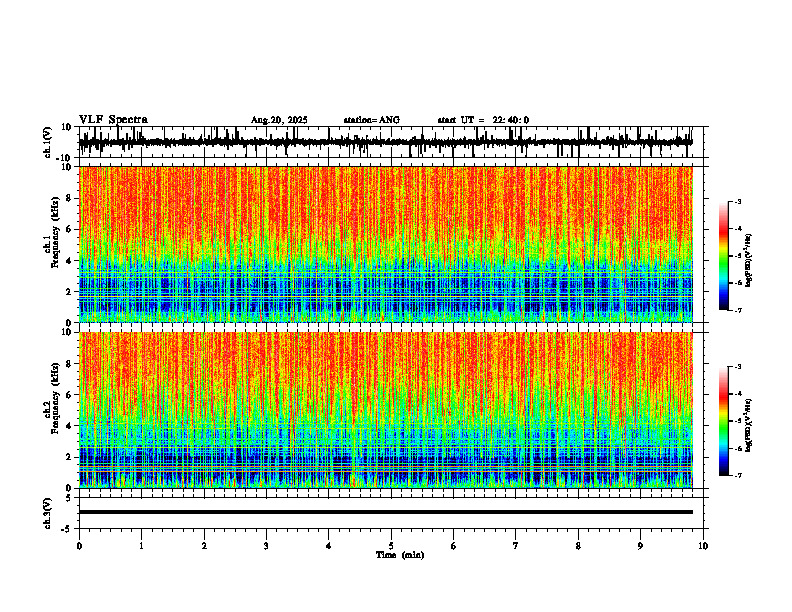Click time axis tick label "8"

coord(578,546)
